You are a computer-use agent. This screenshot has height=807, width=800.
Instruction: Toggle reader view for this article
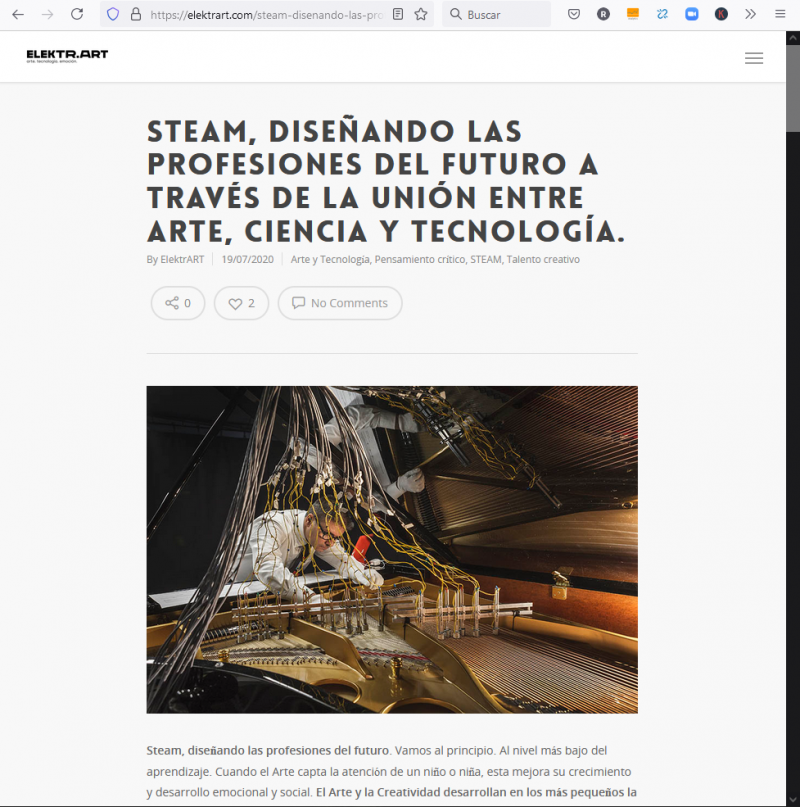(398, 14)
